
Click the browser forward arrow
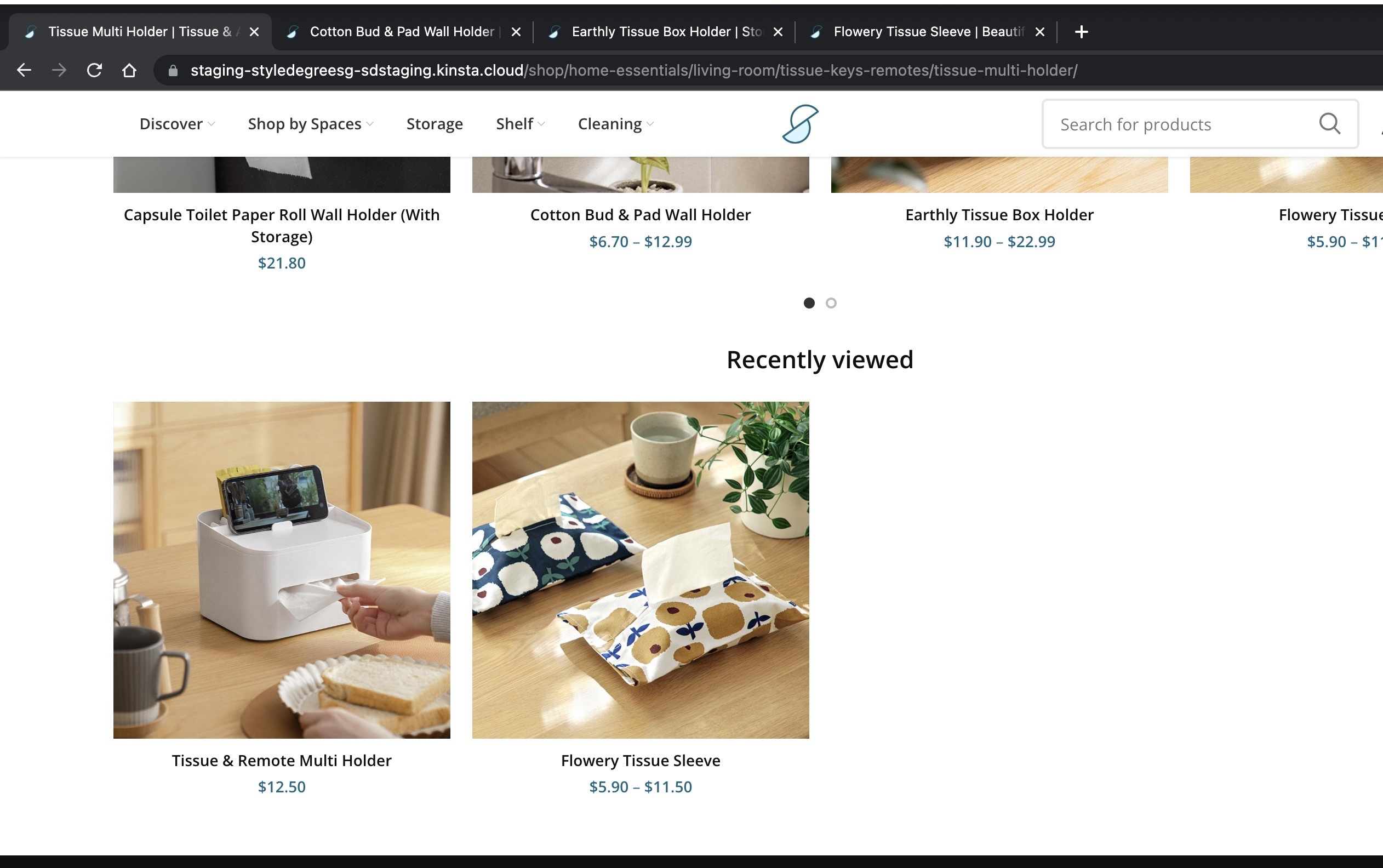pos(59,70)
